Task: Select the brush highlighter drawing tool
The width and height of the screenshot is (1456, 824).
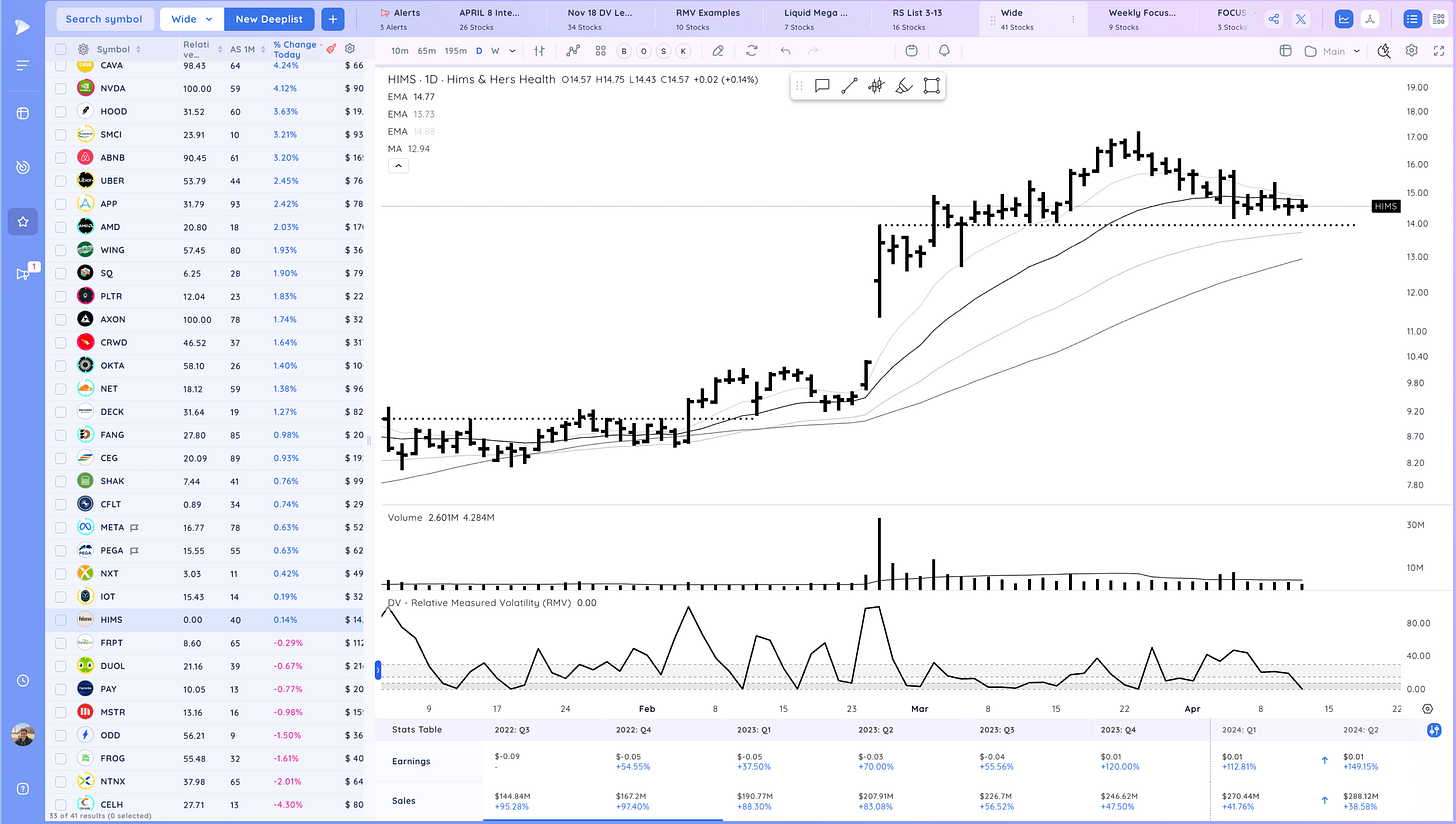Action: point(903,86)
